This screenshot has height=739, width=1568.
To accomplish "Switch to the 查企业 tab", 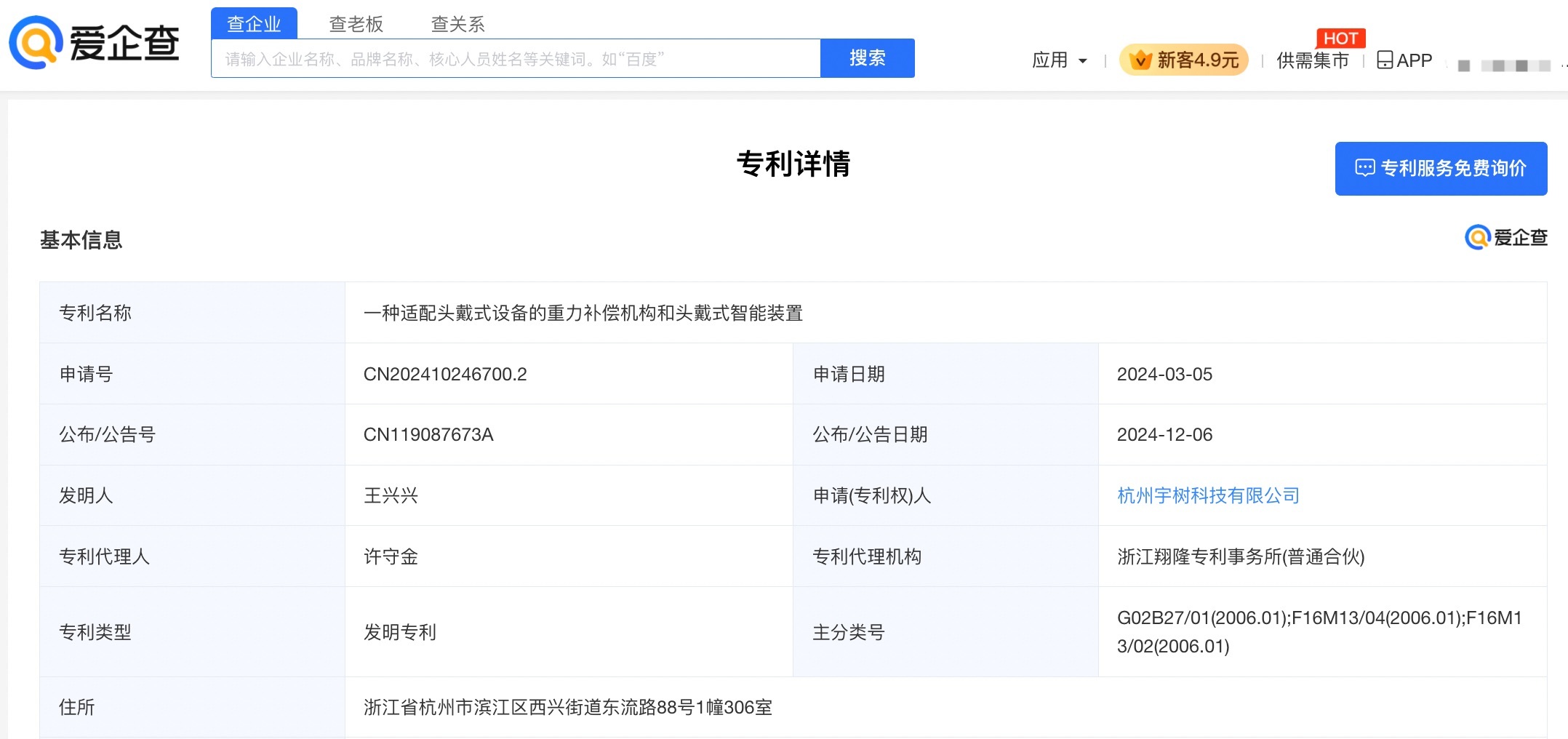I will click(x=254, y=24).
